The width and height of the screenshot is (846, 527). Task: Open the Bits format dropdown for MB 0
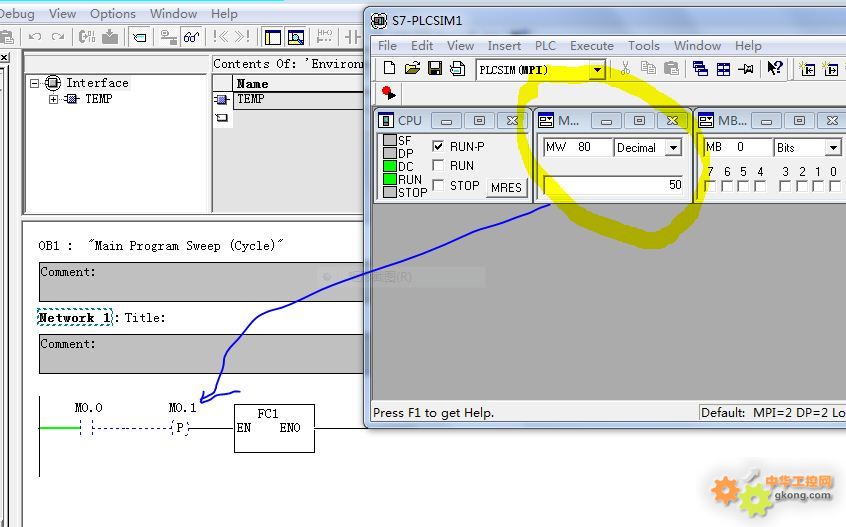[833, 147]
